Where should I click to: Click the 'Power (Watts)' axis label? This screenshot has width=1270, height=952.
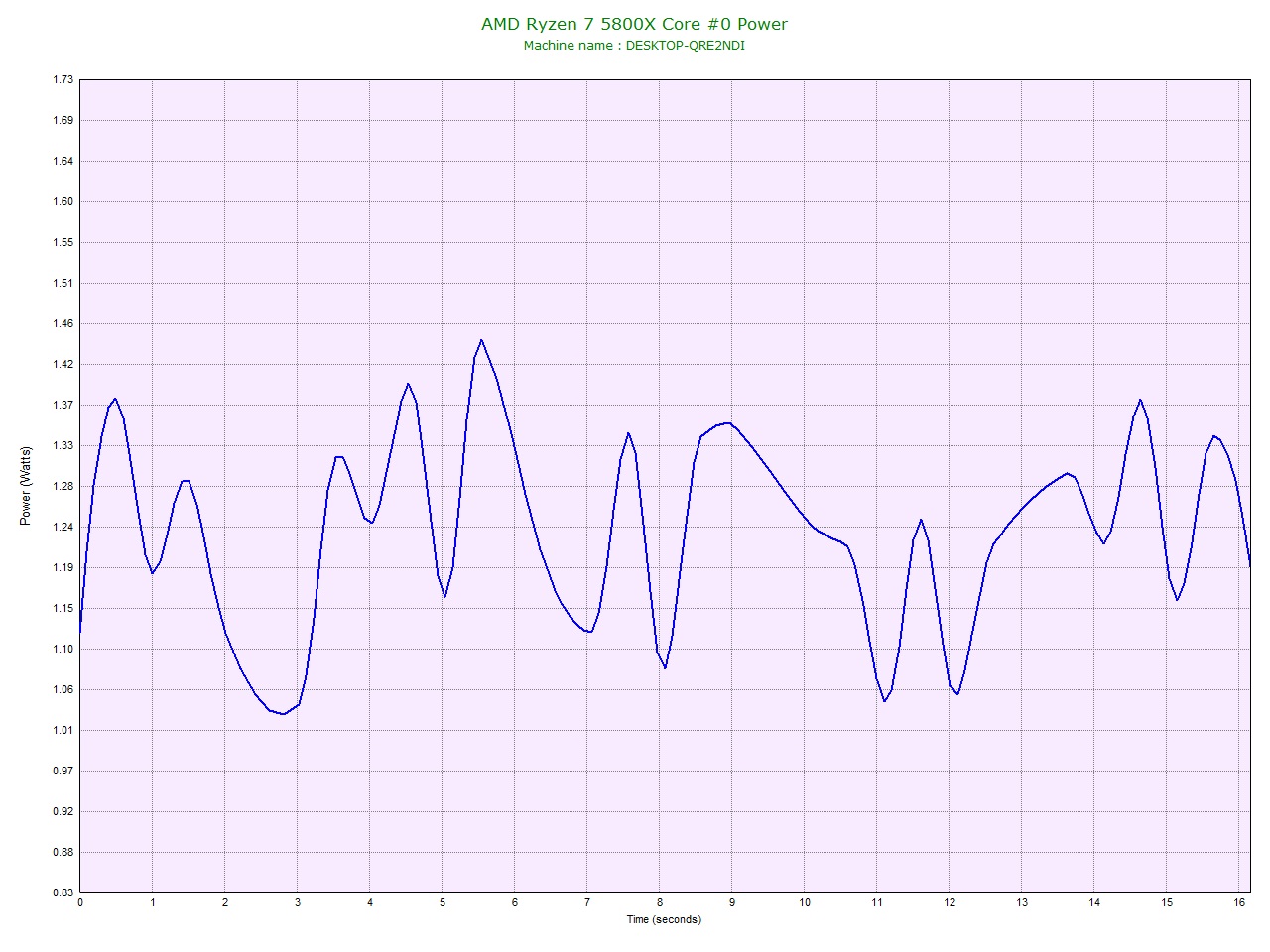(26, 485)
